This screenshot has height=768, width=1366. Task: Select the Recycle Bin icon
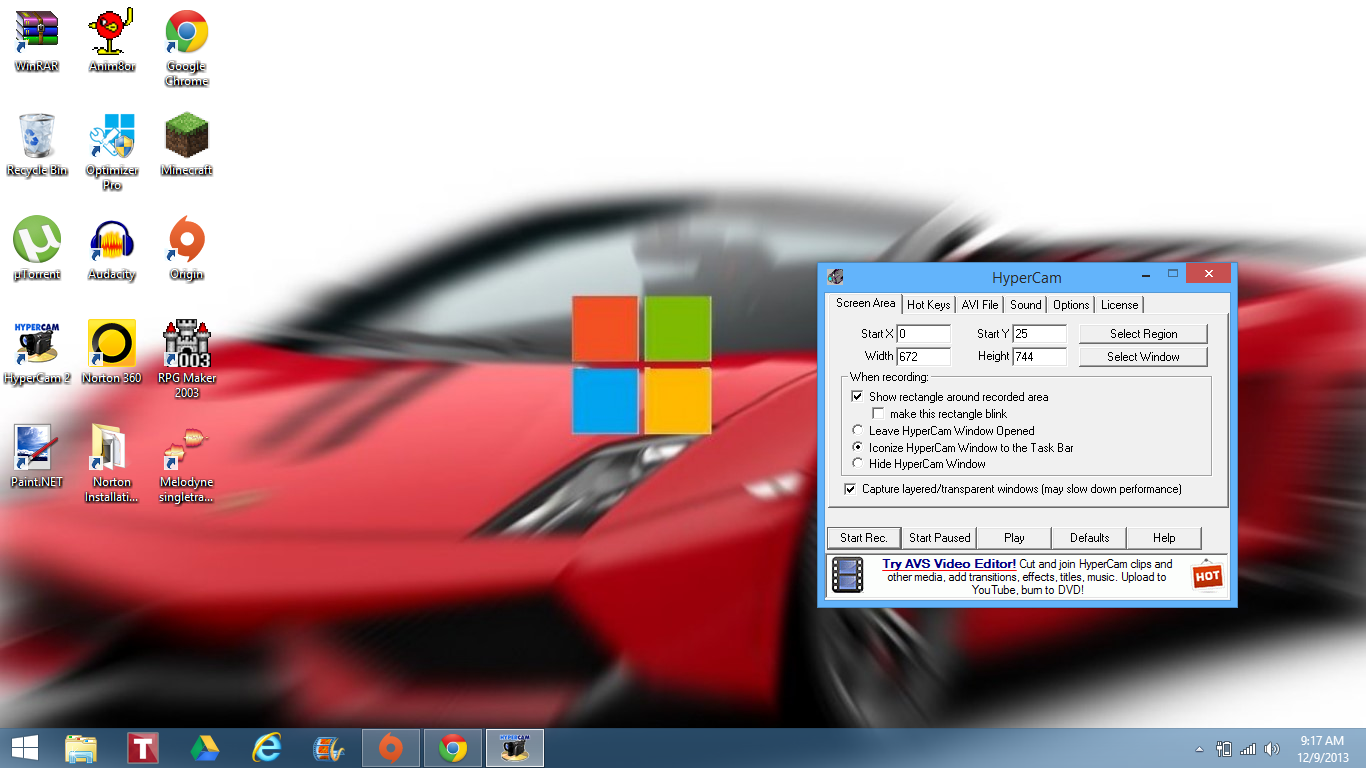37,144
